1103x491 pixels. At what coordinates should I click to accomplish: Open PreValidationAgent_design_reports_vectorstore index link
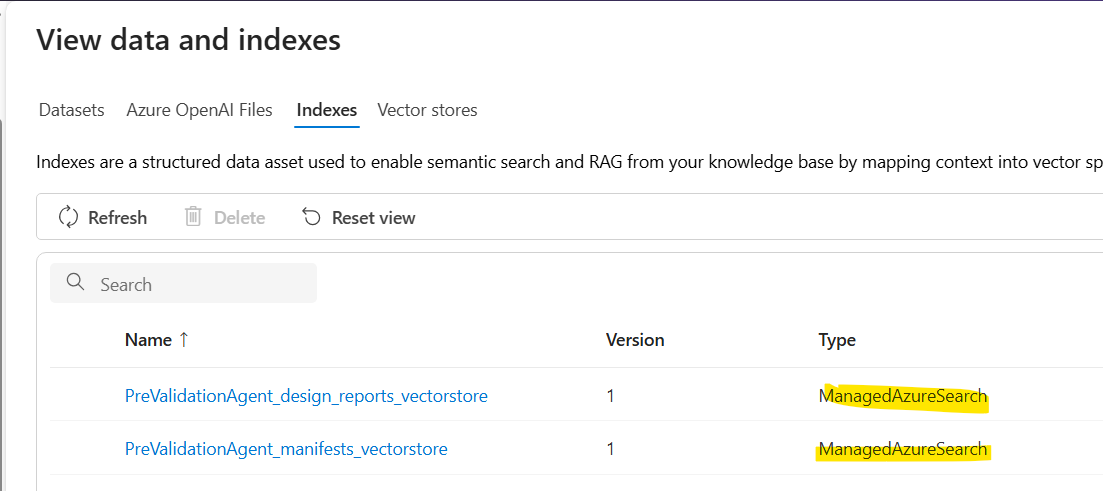click(306, 396)
